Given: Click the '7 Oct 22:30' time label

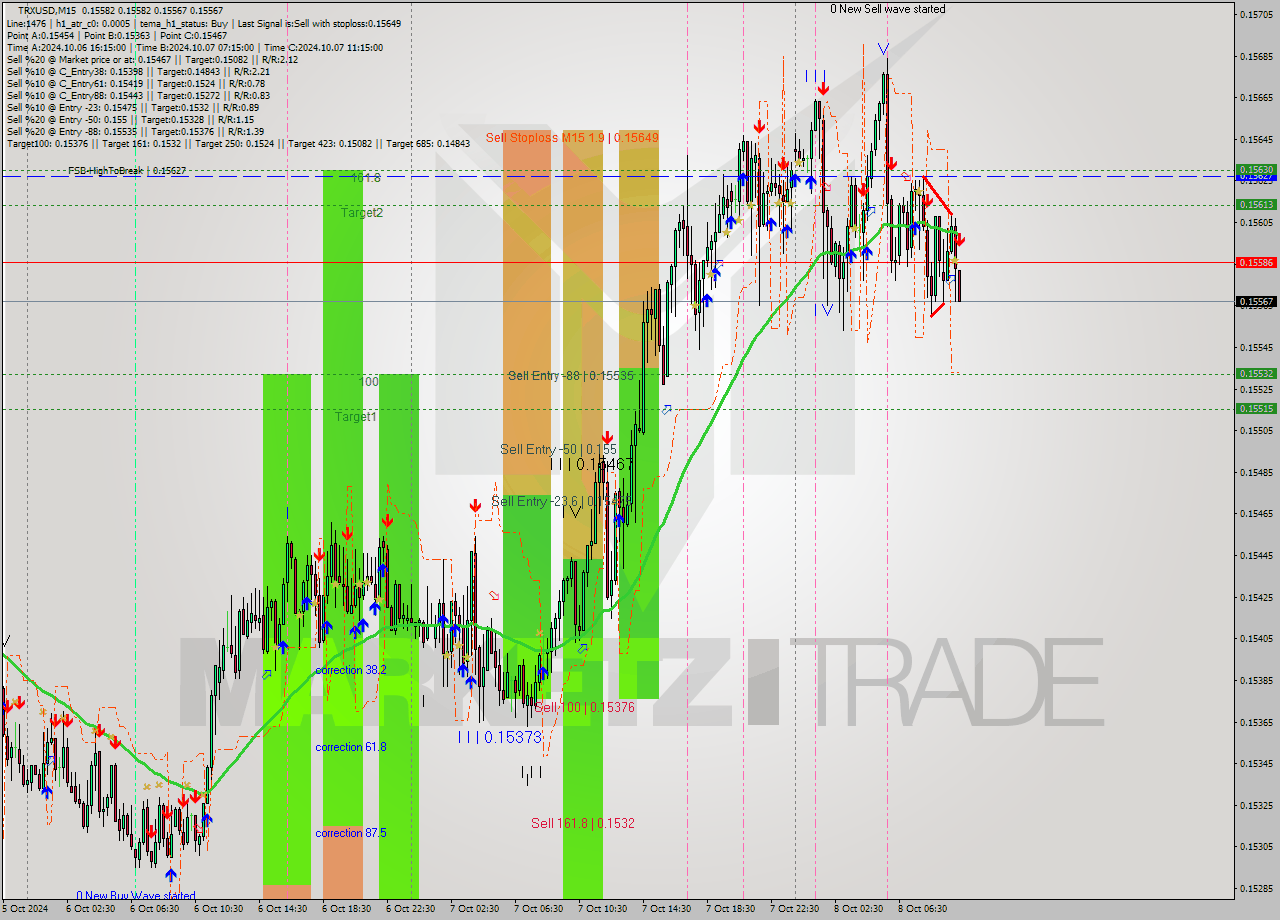Looking at the screenshot, I should tap(794, 909).
